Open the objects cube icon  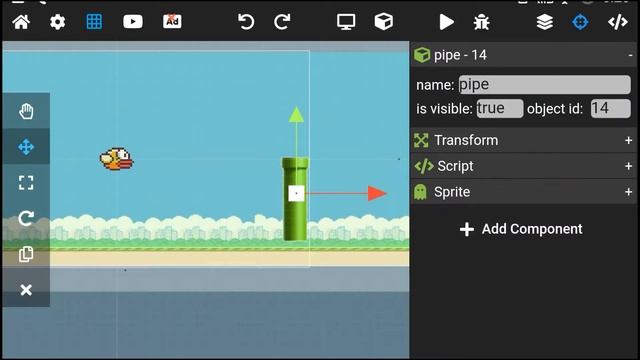tap(384, 22)
